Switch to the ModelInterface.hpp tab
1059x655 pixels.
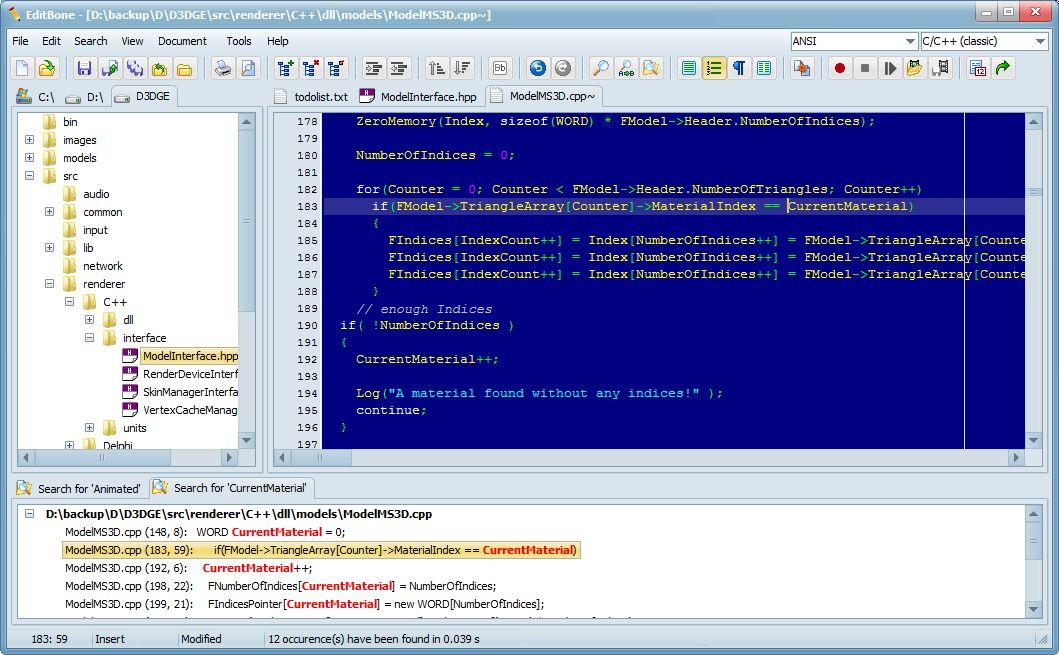coord(418,97)
